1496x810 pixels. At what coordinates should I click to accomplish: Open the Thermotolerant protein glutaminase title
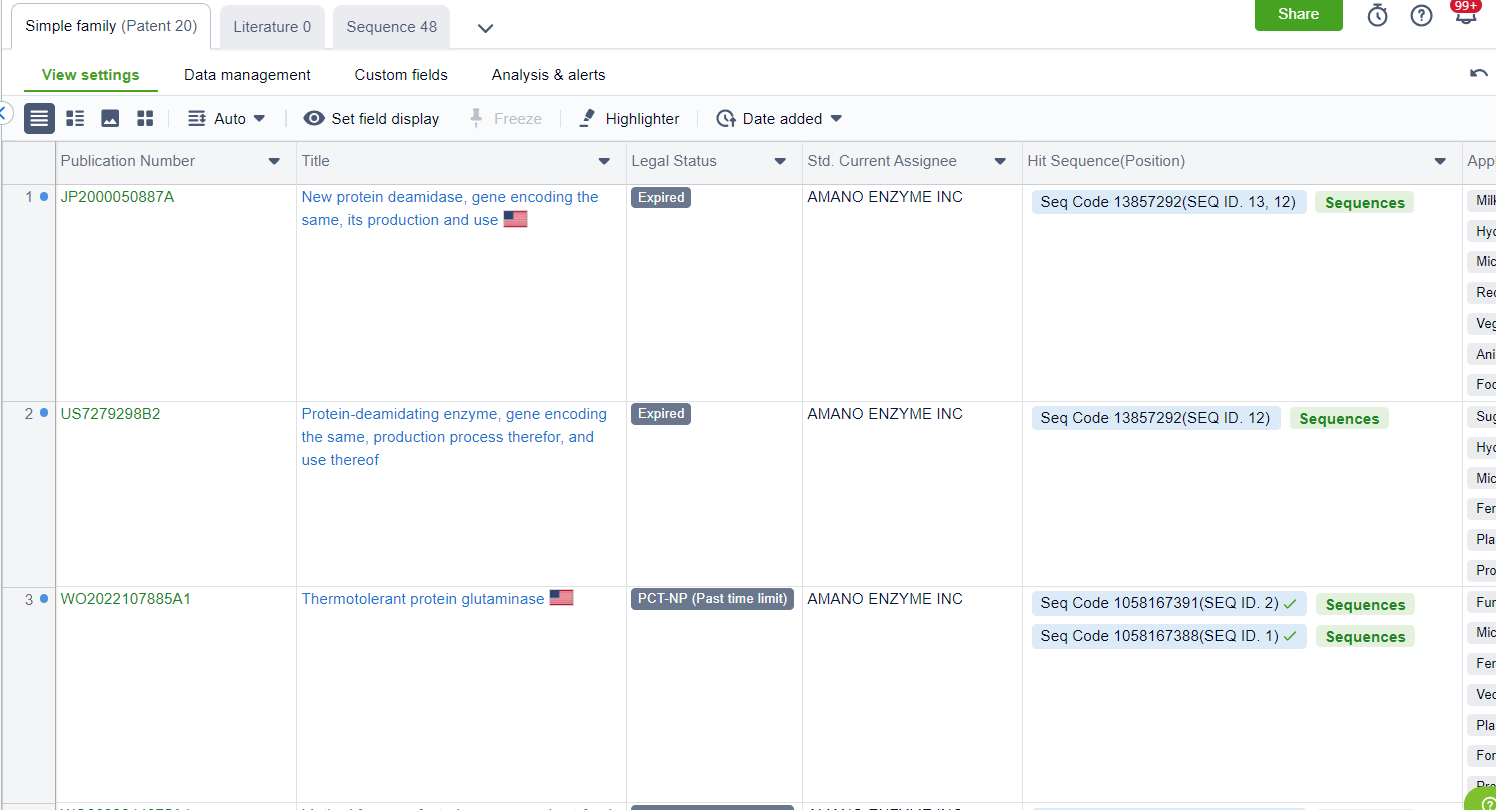pos(423,599)
